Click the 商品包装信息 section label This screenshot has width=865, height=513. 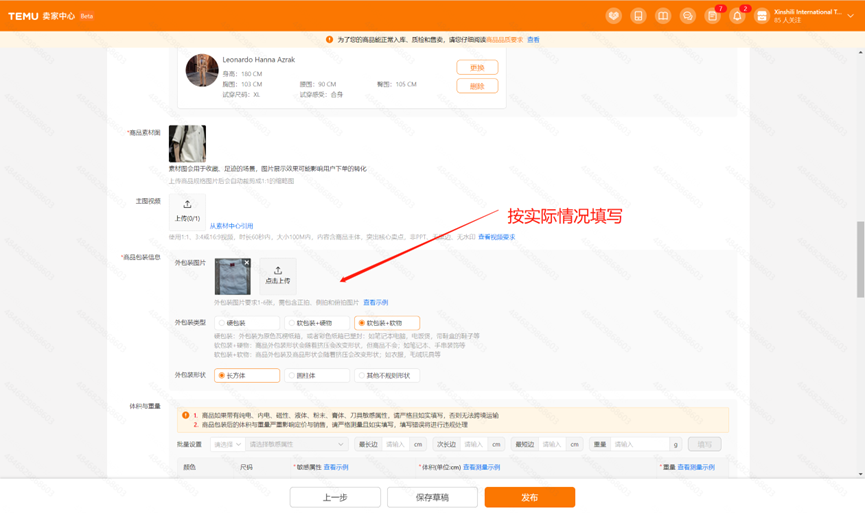[x=141, y=257]
